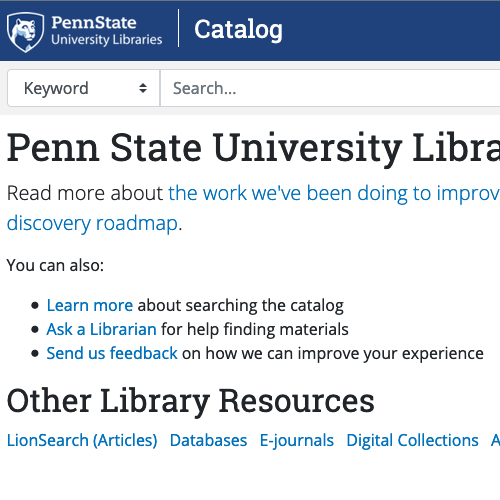Viewport: 500px width, 500px height.
Task: Open the E-journals link
Action: [x=297, y=440]
